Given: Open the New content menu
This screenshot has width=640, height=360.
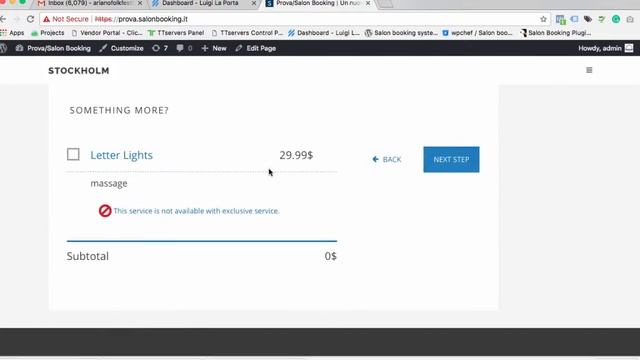Looking at the screenshot, I should (x=214, y=48).
